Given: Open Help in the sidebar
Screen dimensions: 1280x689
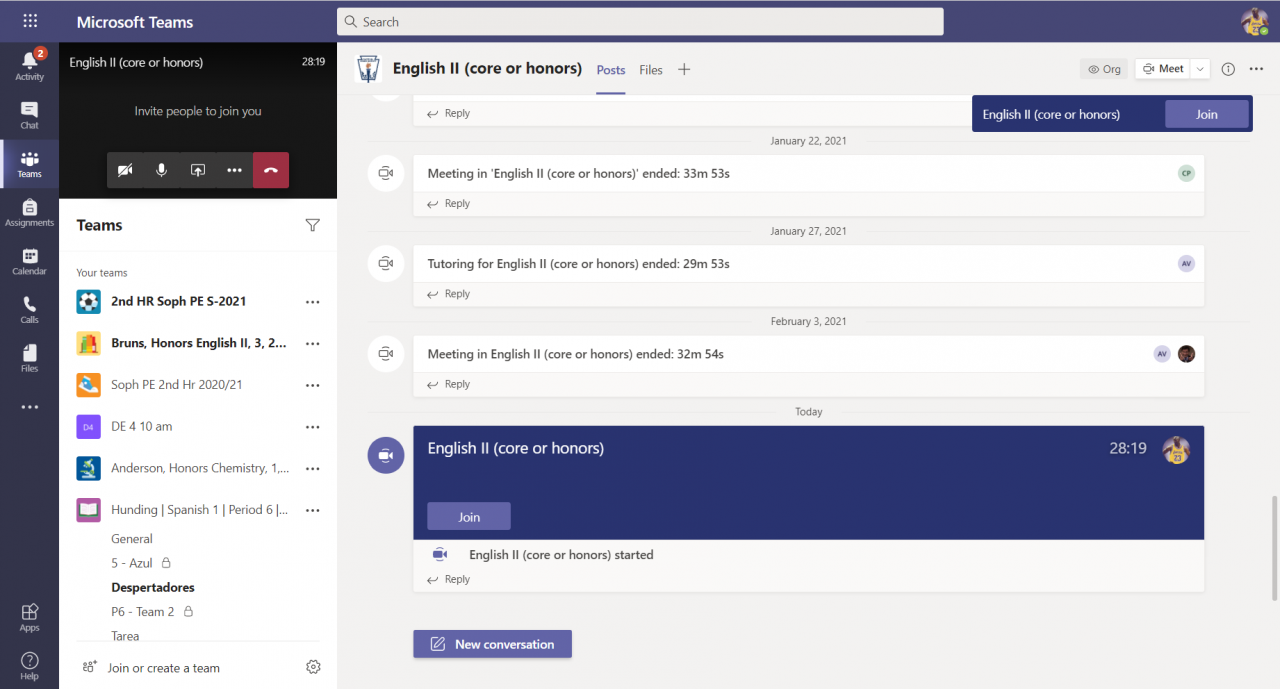Looking at the screenshot, I should (x=29, y=666).
